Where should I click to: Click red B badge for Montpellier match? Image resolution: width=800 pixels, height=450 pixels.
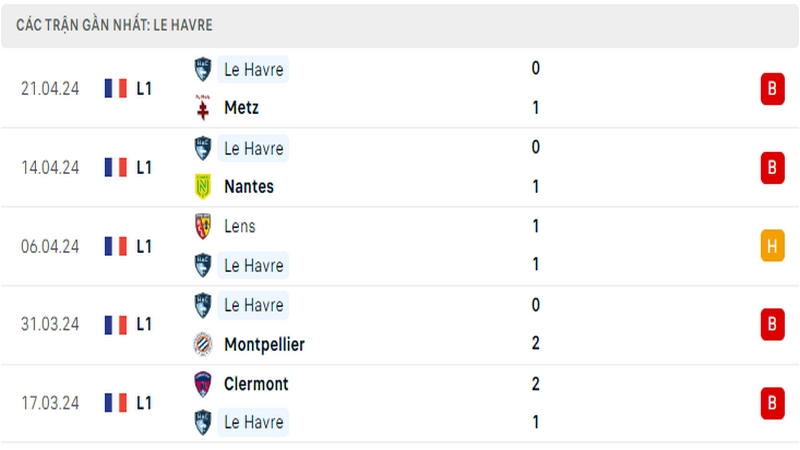click(772, 324)
